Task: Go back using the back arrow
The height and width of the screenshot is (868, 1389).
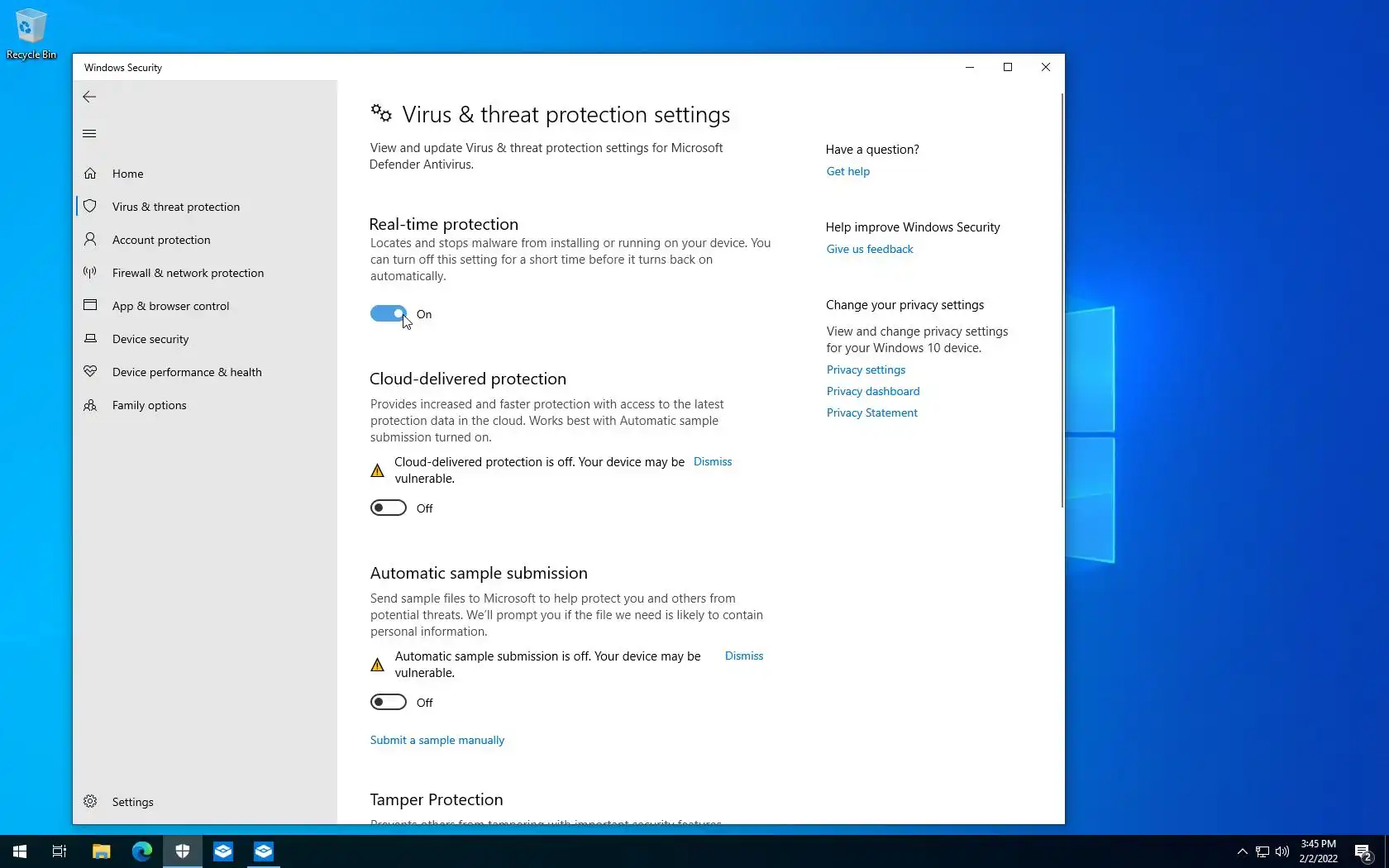Action: click(x=89, y=97)
